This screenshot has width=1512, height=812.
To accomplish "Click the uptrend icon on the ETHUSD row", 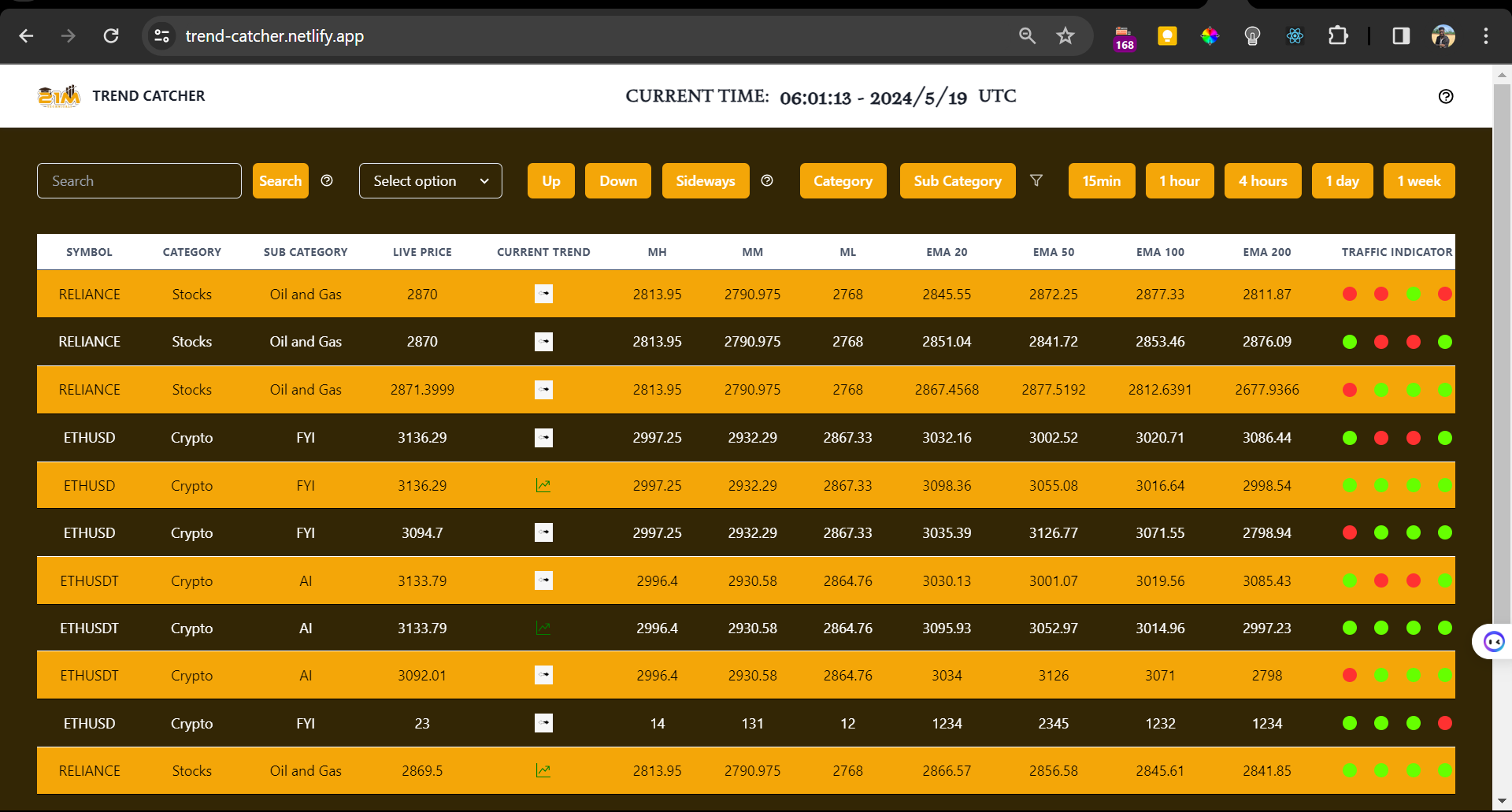I will [x=543, y=485].
